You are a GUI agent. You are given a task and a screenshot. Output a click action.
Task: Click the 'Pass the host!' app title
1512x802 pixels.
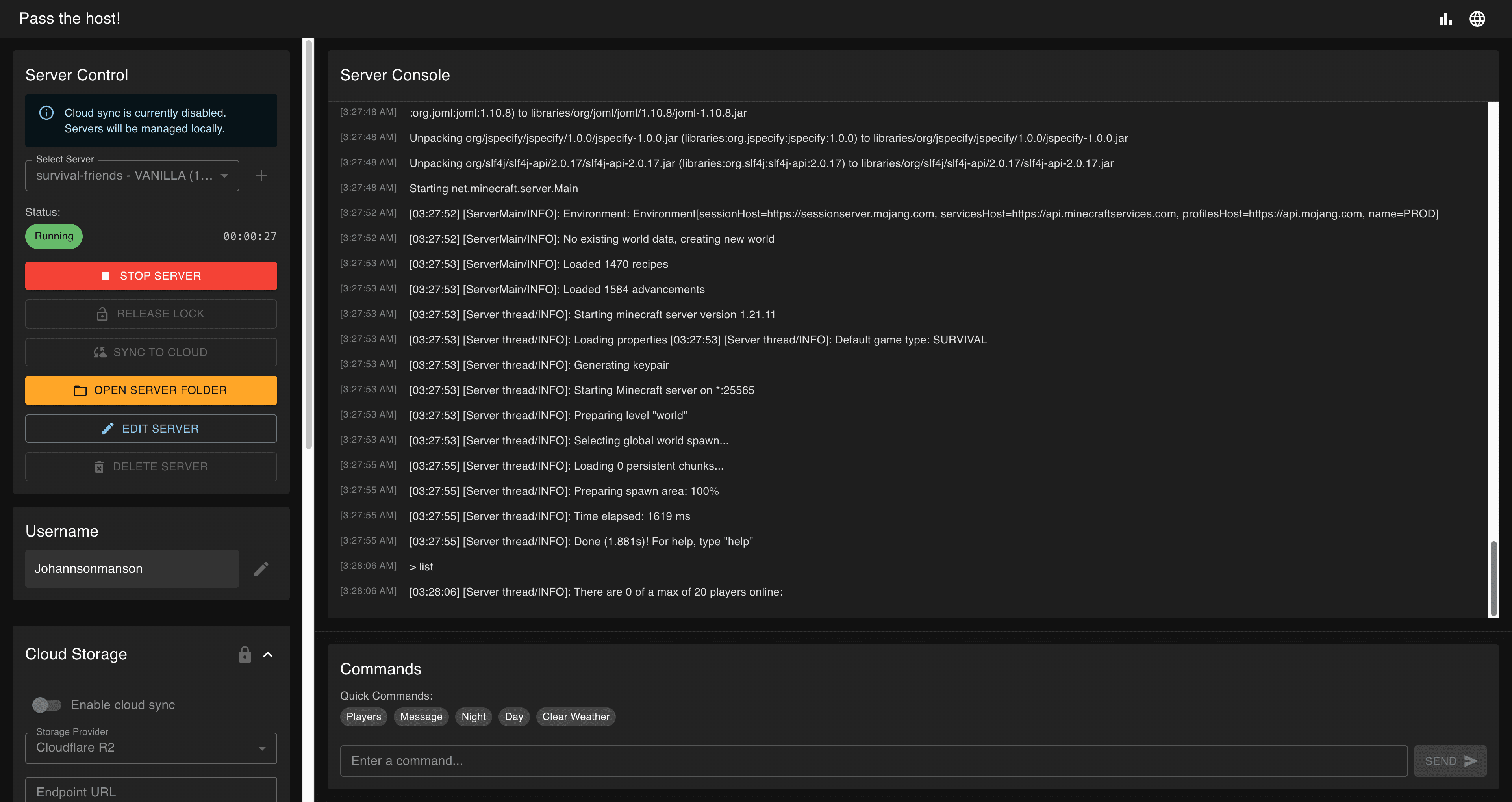click(70, 18)
